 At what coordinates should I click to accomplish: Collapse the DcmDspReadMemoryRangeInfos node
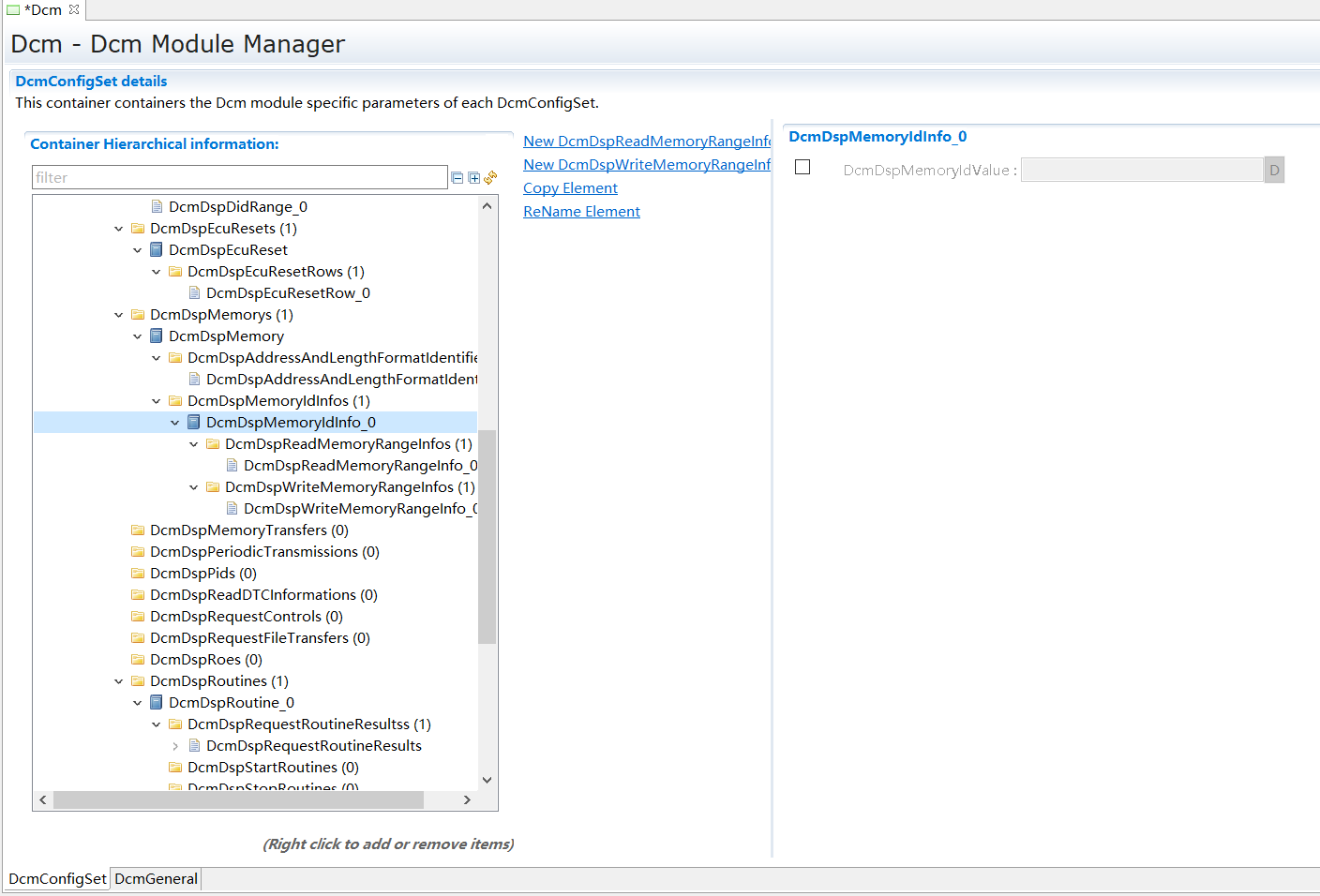point(194,444)
